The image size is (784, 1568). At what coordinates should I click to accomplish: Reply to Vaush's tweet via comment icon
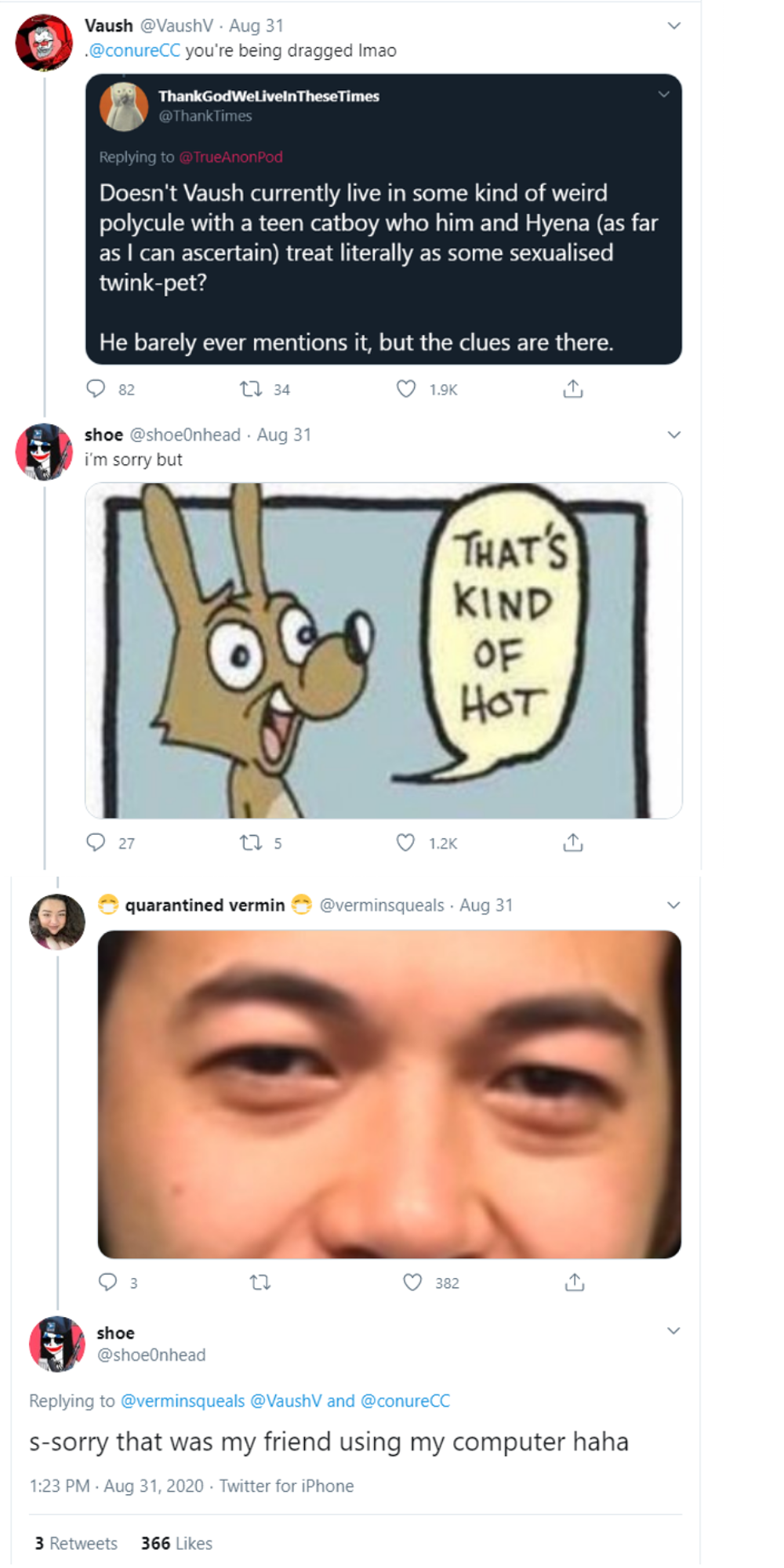tap(96, 389)
